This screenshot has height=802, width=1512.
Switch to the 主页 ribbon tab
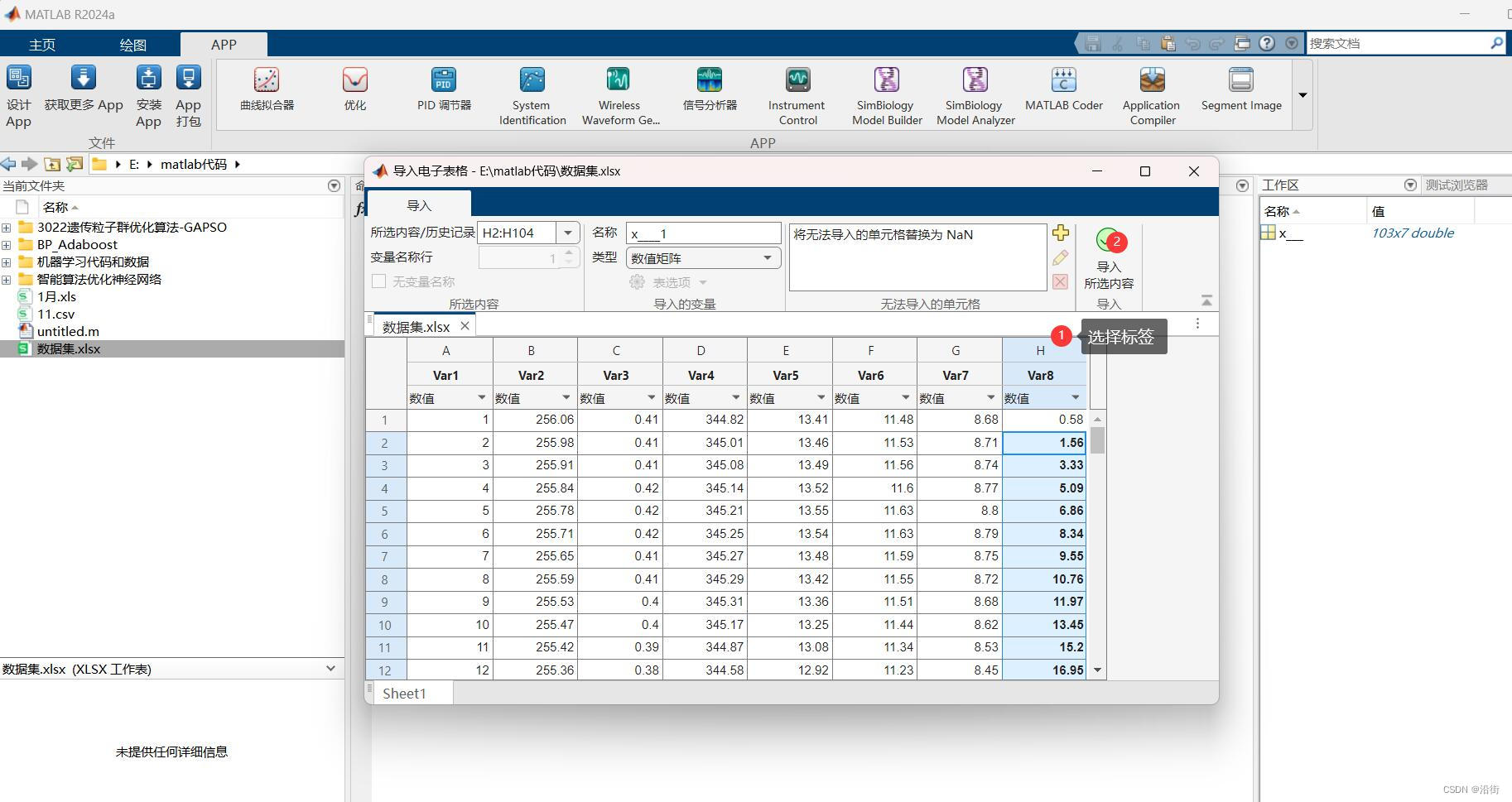click(x=41, y=44)
